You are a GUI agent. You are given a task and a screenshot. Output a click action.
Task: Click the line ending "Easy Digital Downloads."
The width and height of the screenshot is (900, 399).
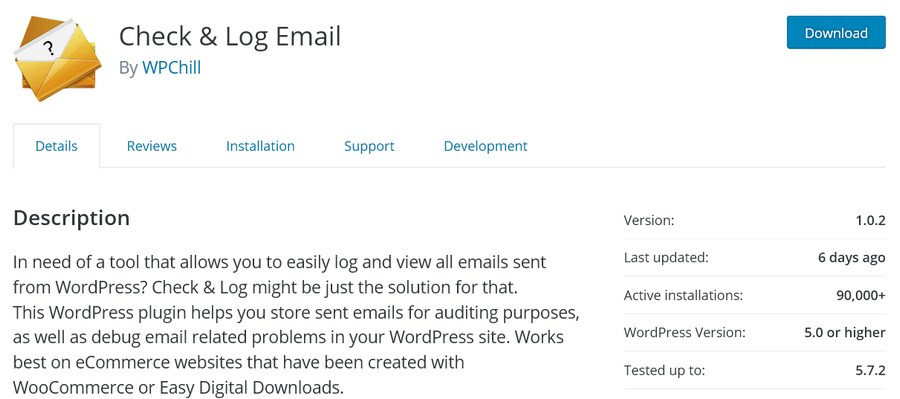[x=178, y=387]
